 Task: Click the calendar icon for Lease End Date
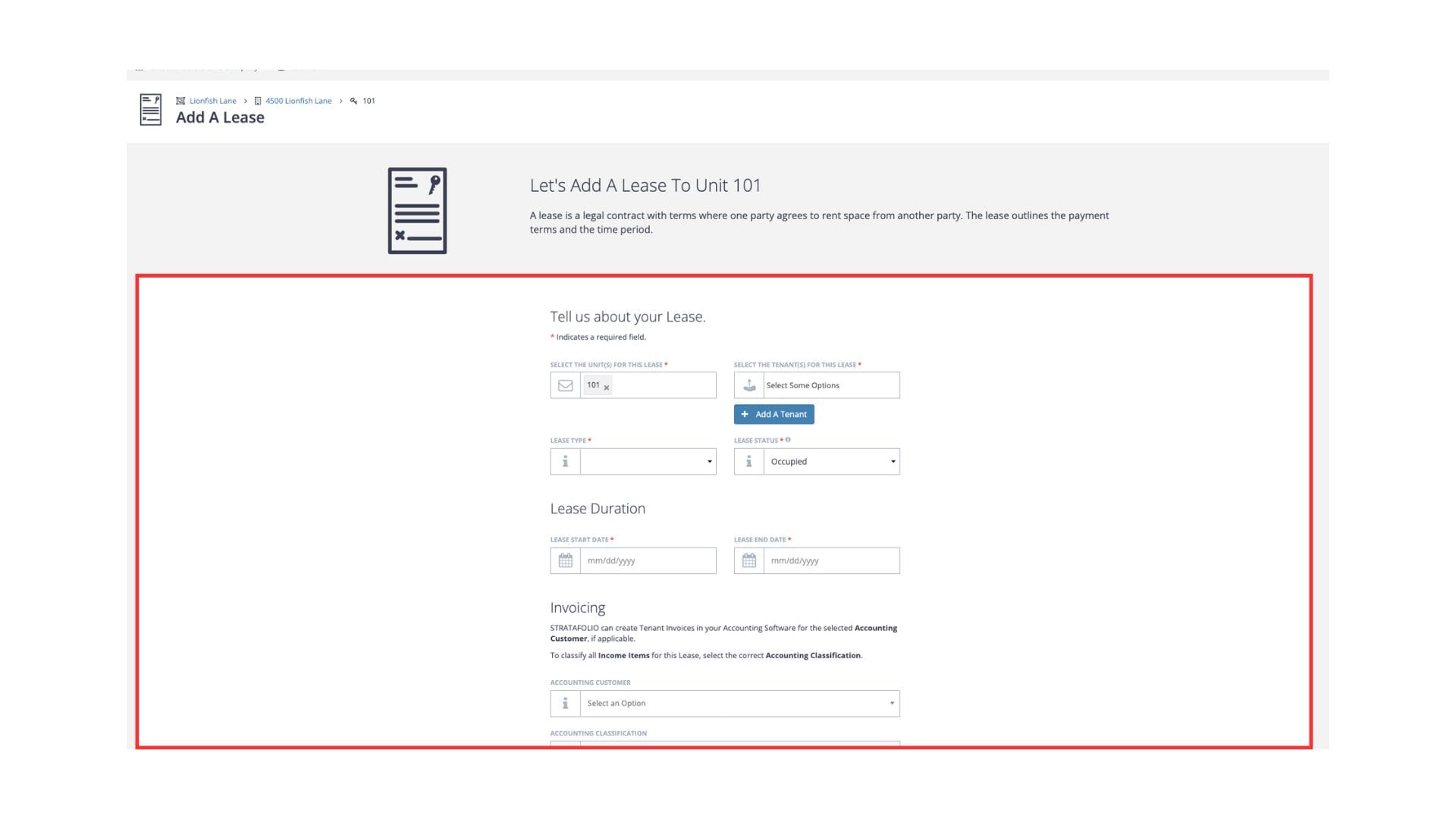tap(748, 560)
